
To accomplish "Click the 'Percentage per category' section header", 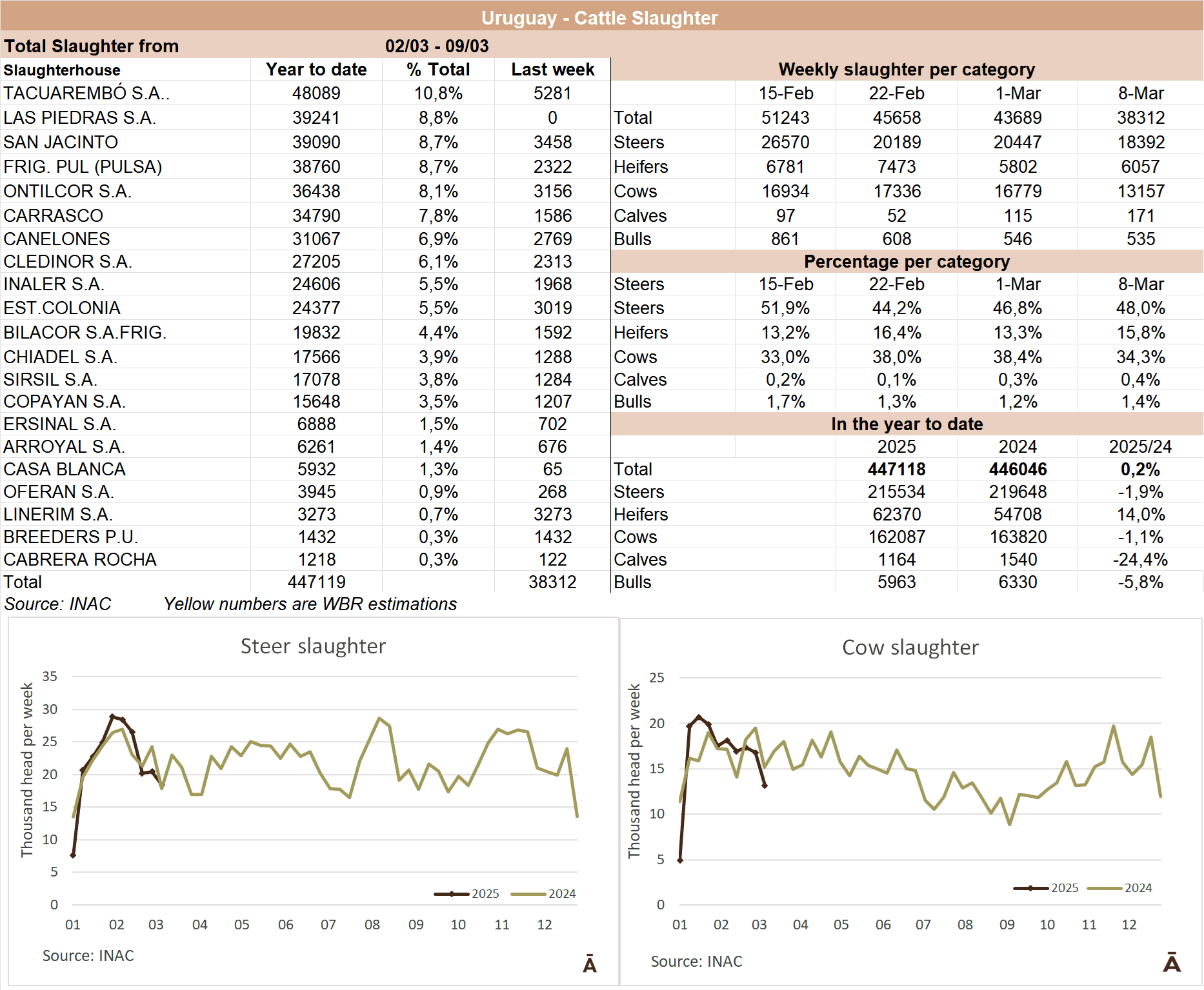I will coord(906,262).
